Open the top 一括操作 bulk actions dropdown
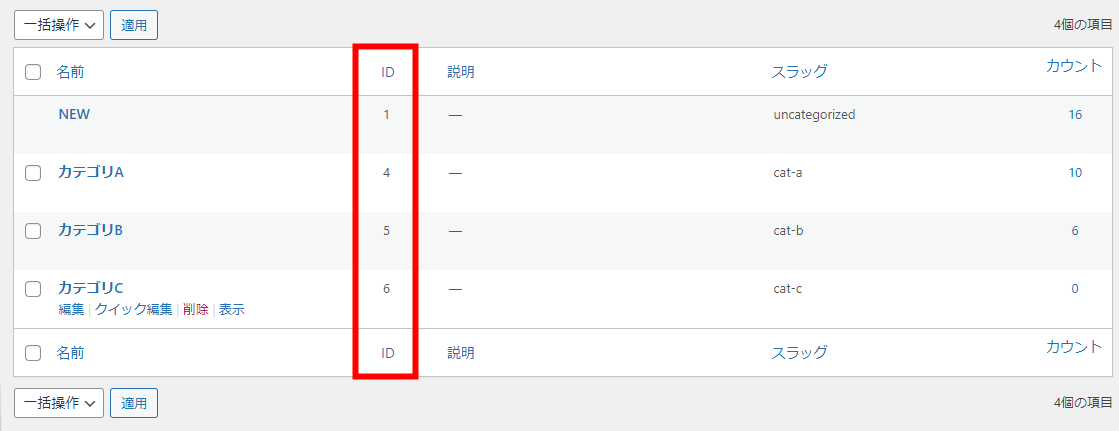This screenshot has width=1119, height=431. point(59,25)
